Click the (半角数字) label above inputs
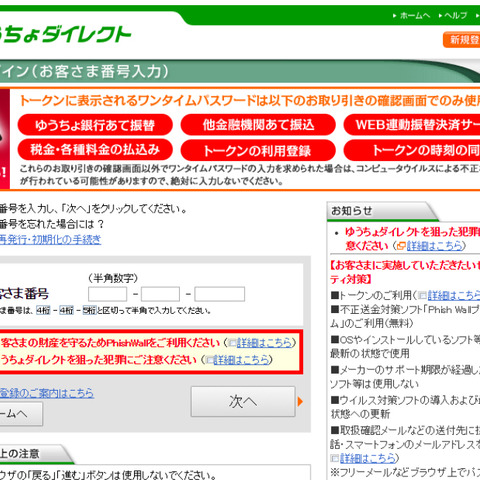Screen dimensions: 480x480 coord(113,278)
